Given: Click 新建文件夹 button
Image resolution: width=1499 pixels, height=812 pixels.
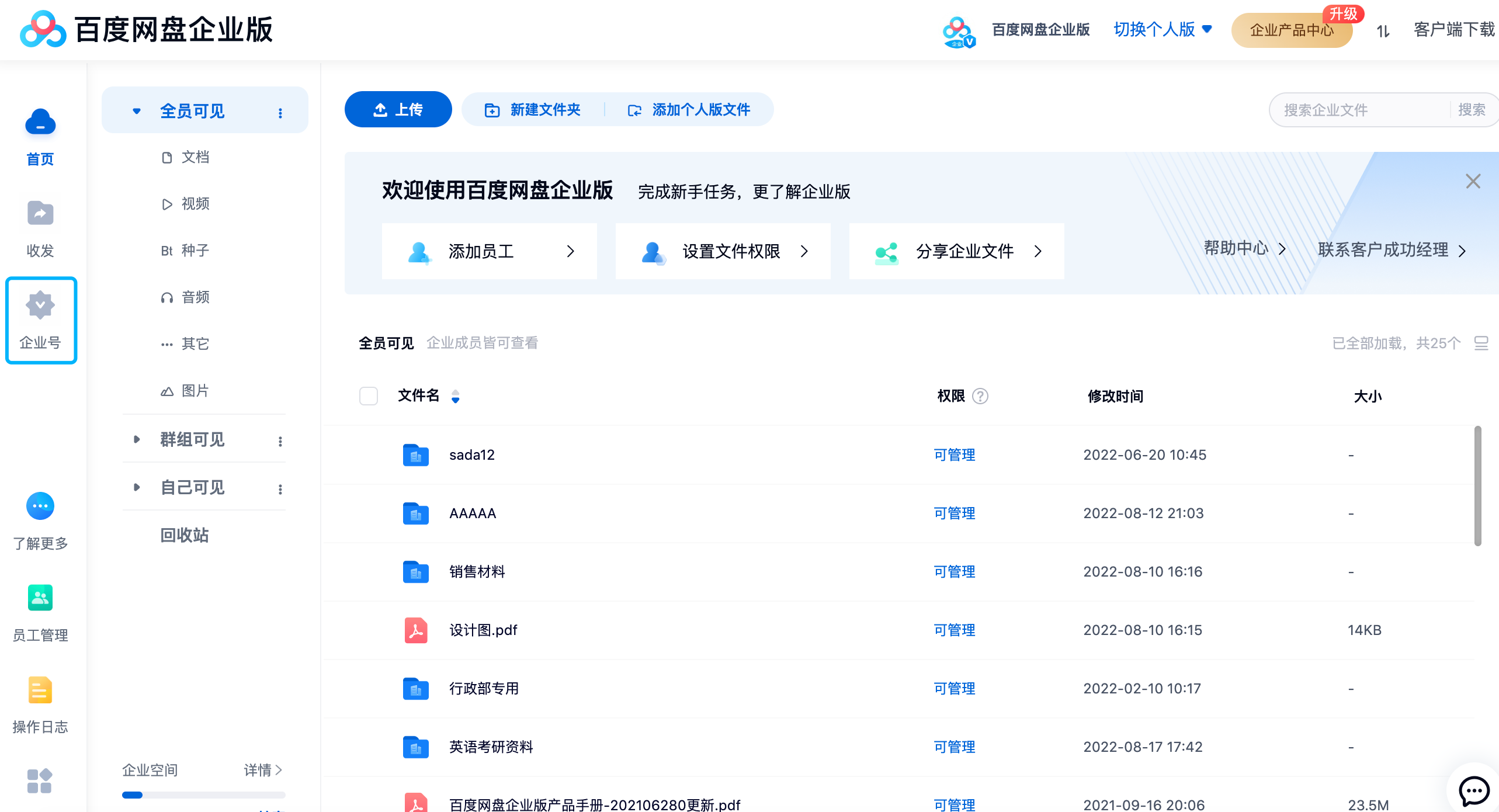Looking at the screenshot, I should (532, 109).
